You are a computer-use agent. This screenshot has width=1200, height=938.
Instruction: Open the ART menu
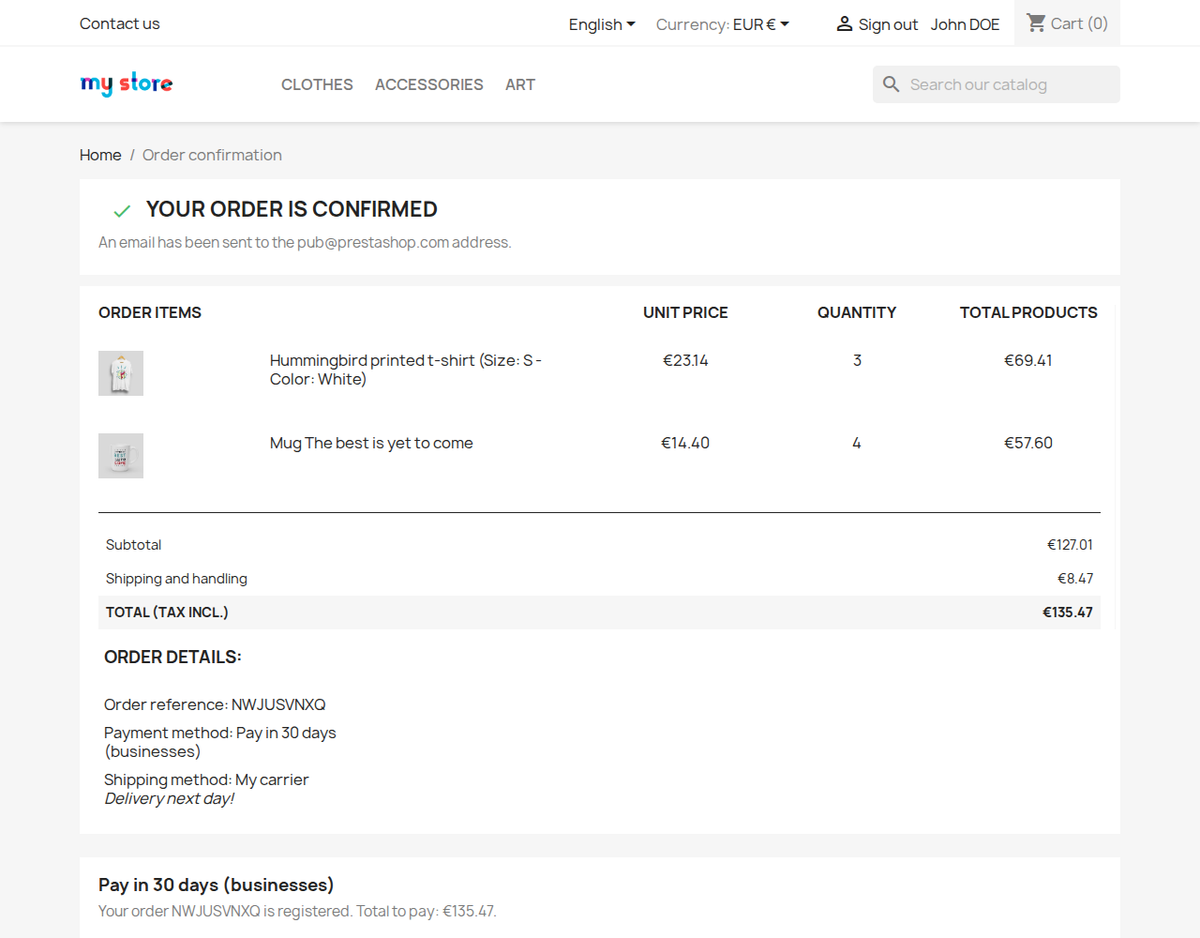click(520, 85)
